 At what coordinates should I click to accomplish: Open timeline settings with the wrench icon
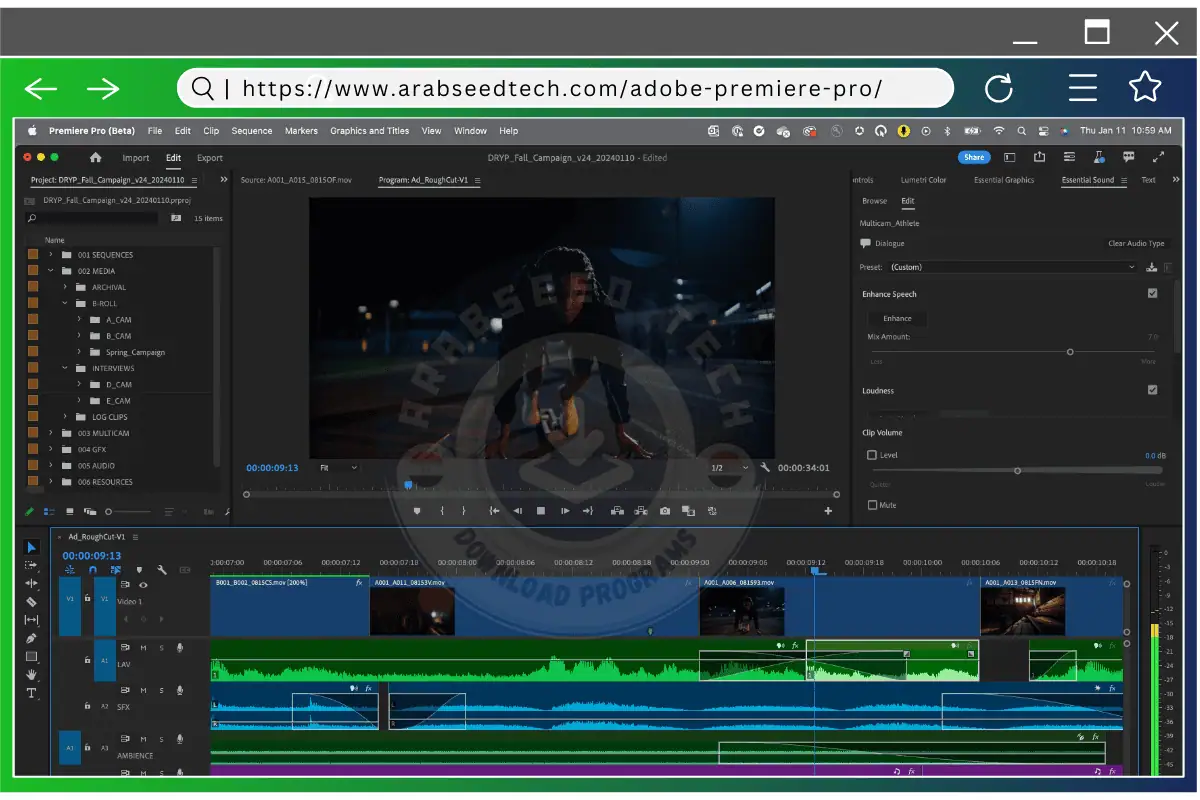tap(162, 570)
